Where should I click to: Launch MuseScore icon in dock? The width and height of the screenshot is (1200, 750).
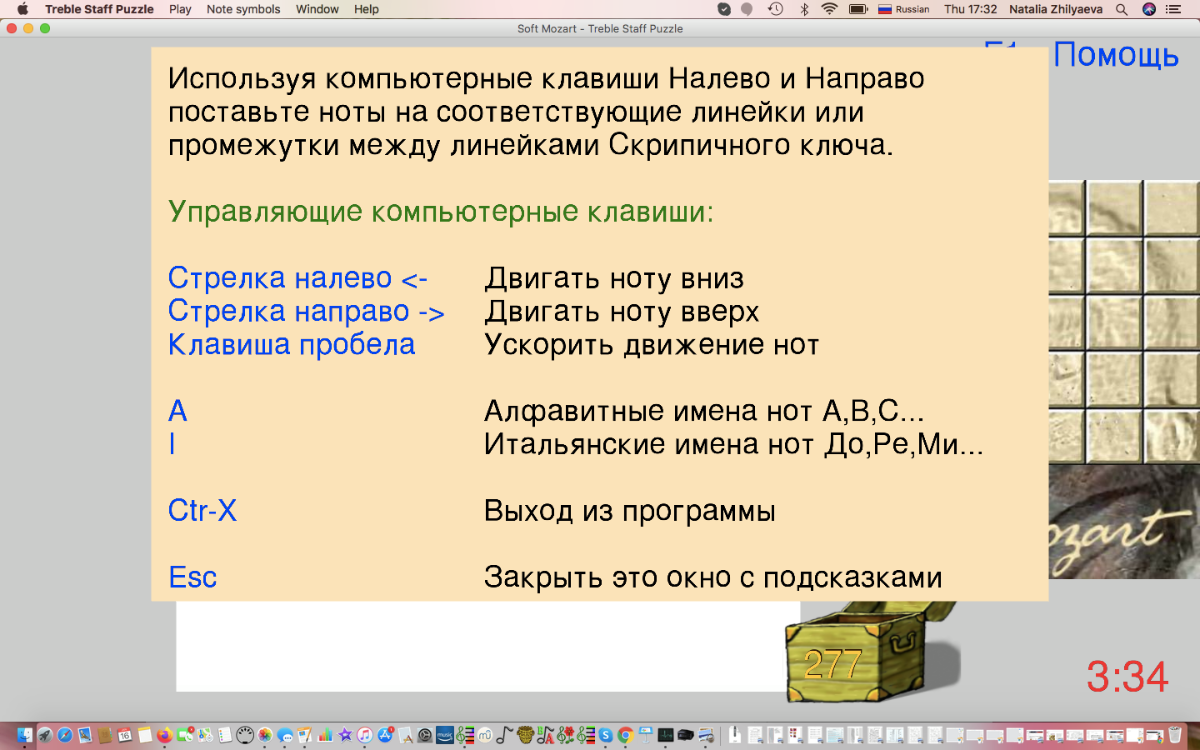click(485, 736)
